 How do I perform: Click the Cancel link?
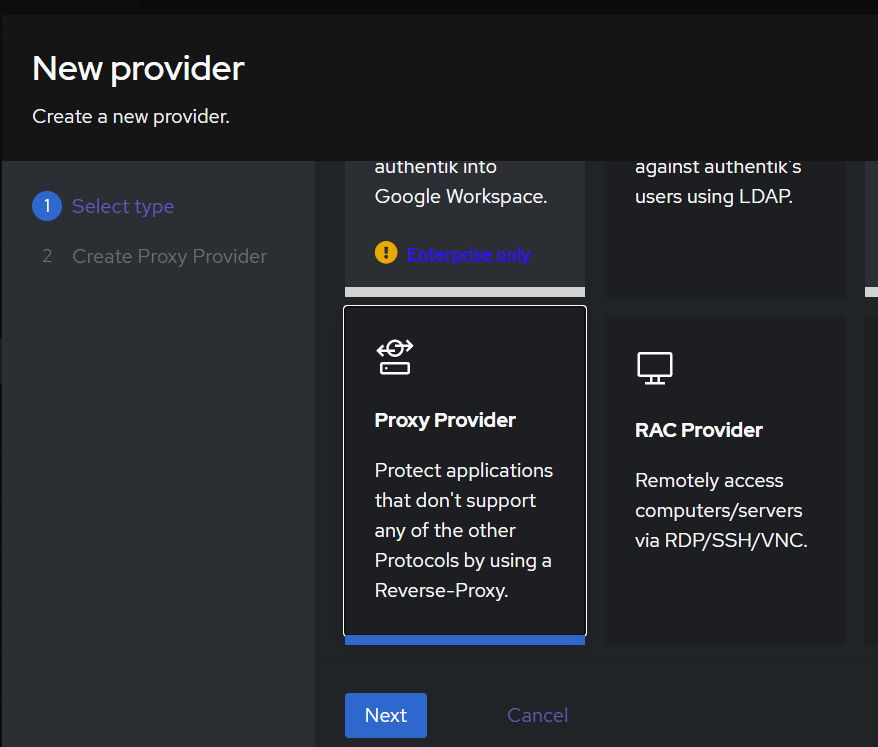click(x=537, y=715)
